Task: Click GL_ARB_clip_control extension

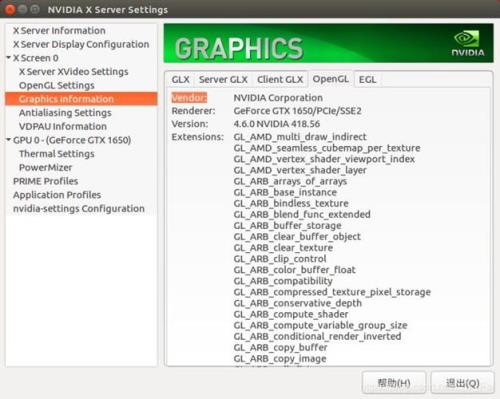Action: 280,259
